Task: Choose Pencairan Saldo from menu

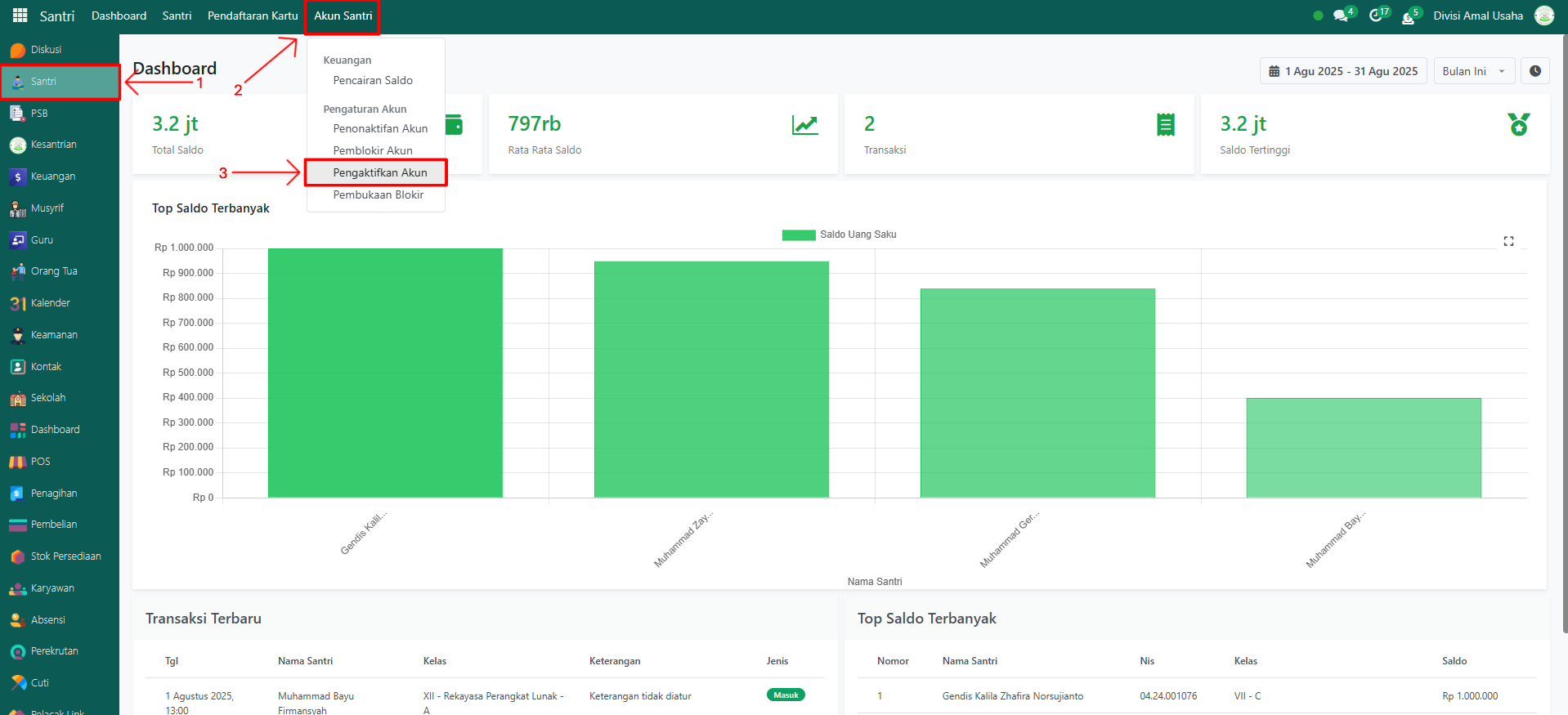Action: coord(373,80)
